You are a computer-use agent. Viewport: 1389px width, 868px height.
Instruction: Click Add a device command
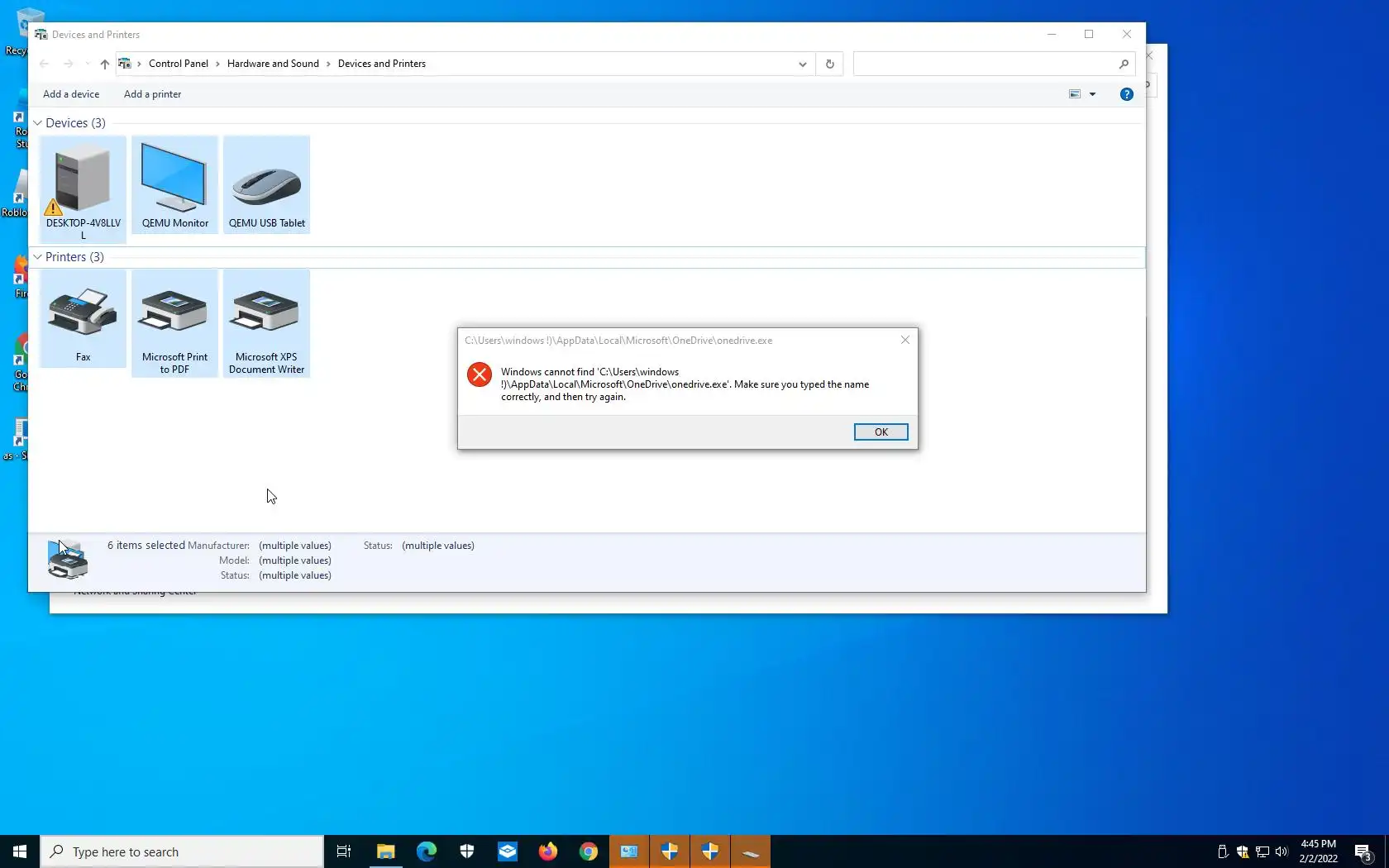pos(71,94)
